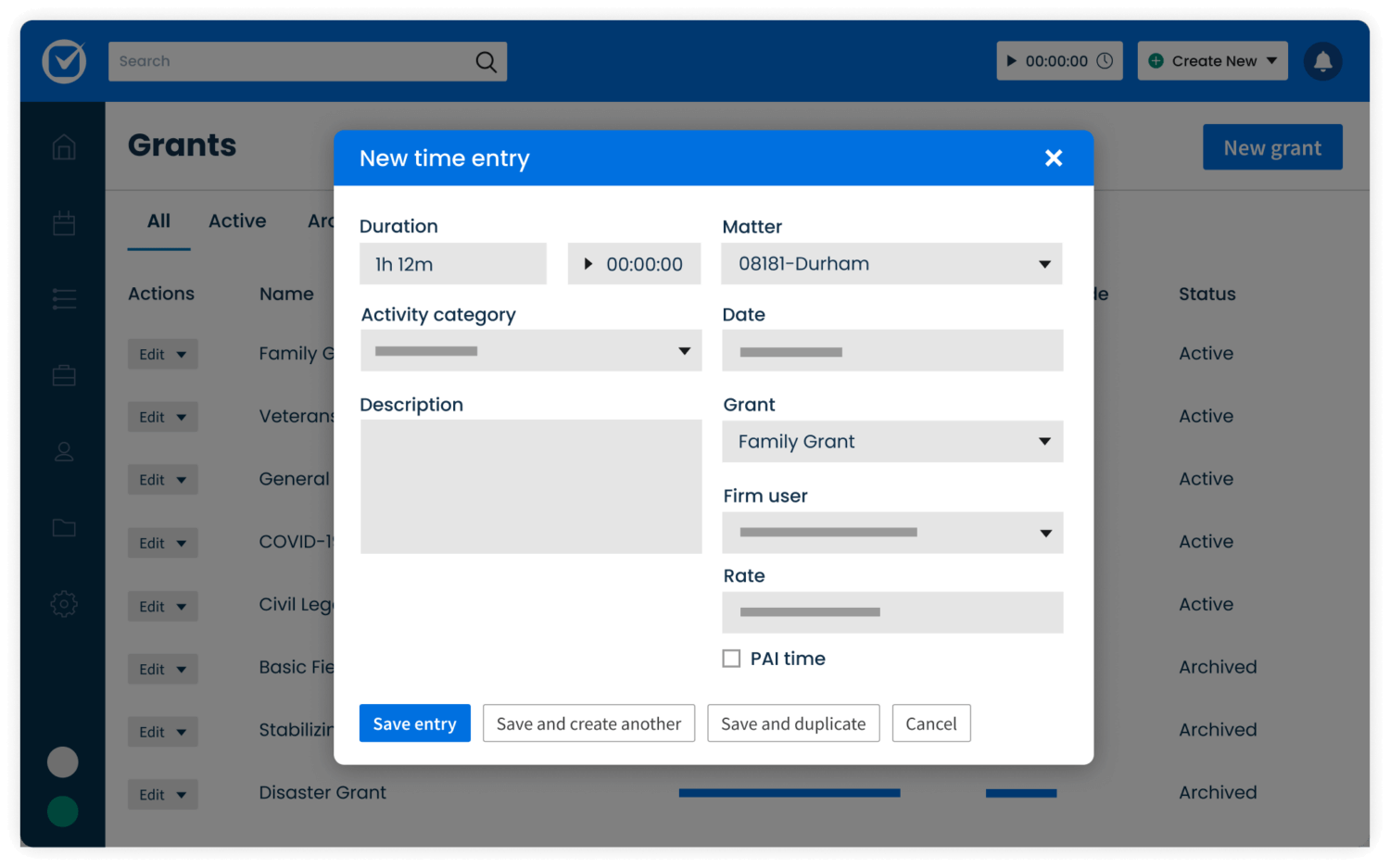Select the All tab
This screenshot has width=1390, height=868.
pyautogui.click(x=158, y=220)
